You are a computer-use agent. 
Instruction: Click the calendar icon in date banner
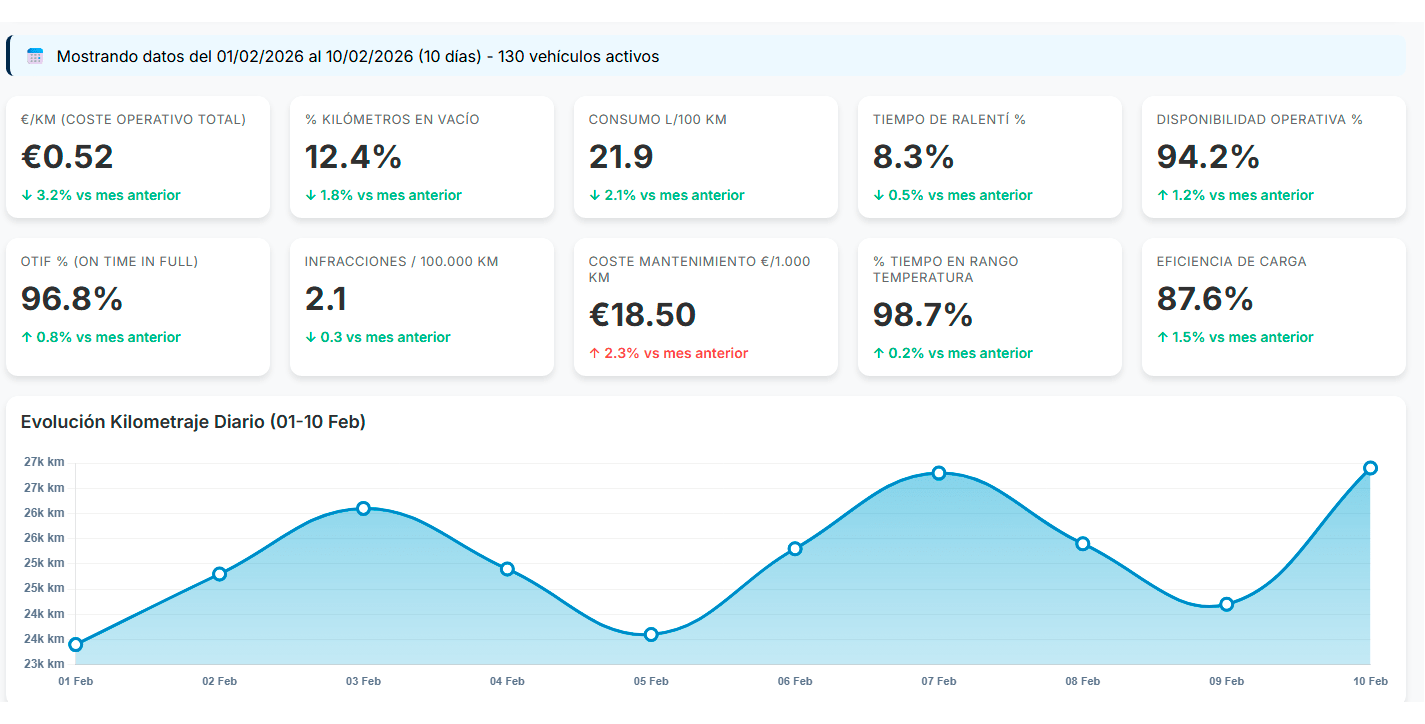(x=35, y=56)
